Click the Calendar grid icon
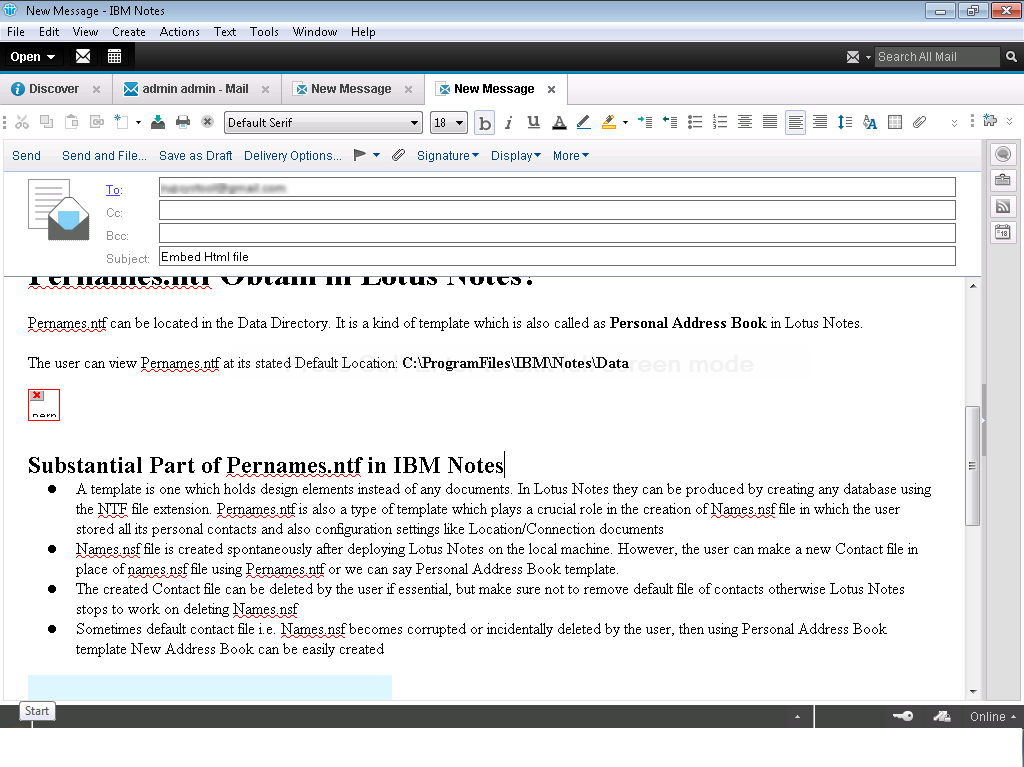The height and width of the screenshot is (767, 1024). pyautogui.click(x=114, y=57)
